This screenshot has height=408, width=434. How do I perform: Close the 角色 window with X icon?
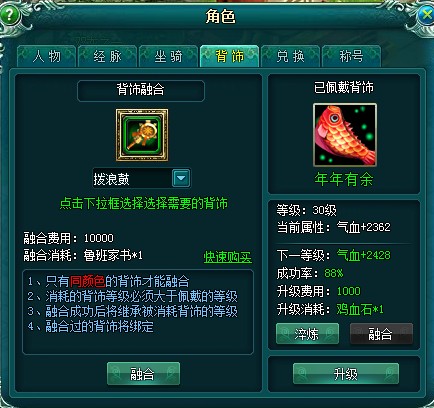click(425, 15)
